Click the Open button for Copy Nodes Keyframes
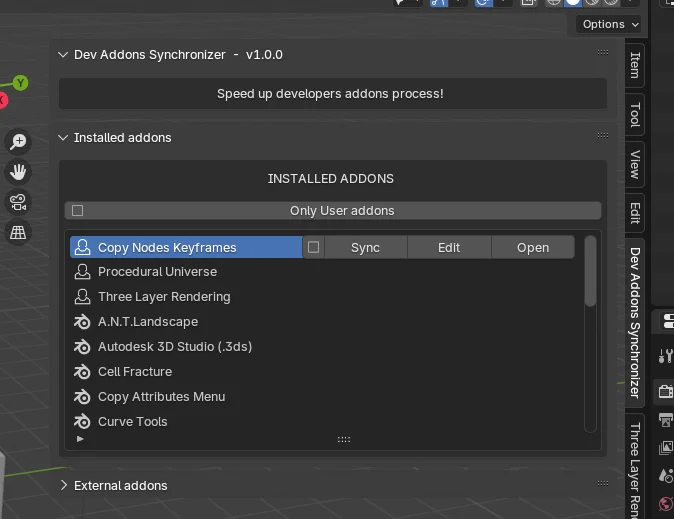674x519 pixels. click(533, 248)
